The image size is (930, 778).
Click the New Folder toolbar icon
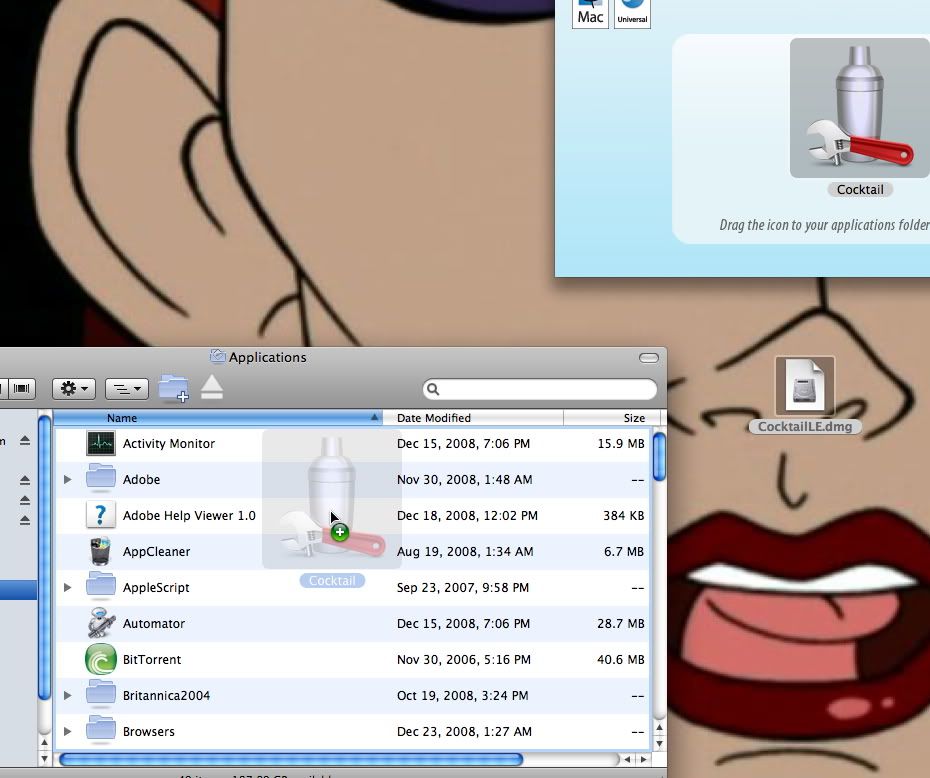[173, 388]
